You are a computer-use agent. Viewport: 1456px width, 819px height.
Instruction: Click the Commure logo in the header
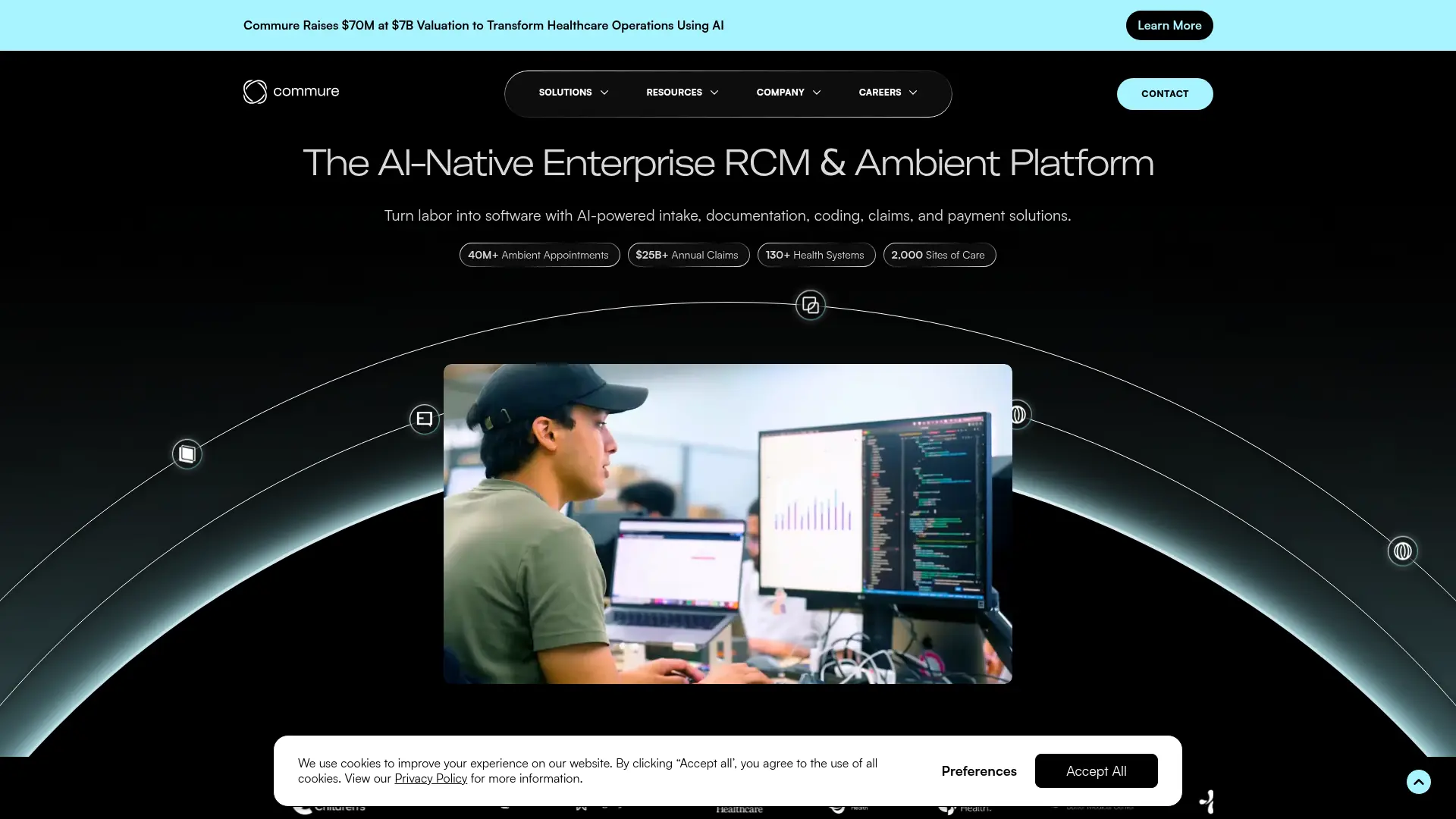coord(291,92)
